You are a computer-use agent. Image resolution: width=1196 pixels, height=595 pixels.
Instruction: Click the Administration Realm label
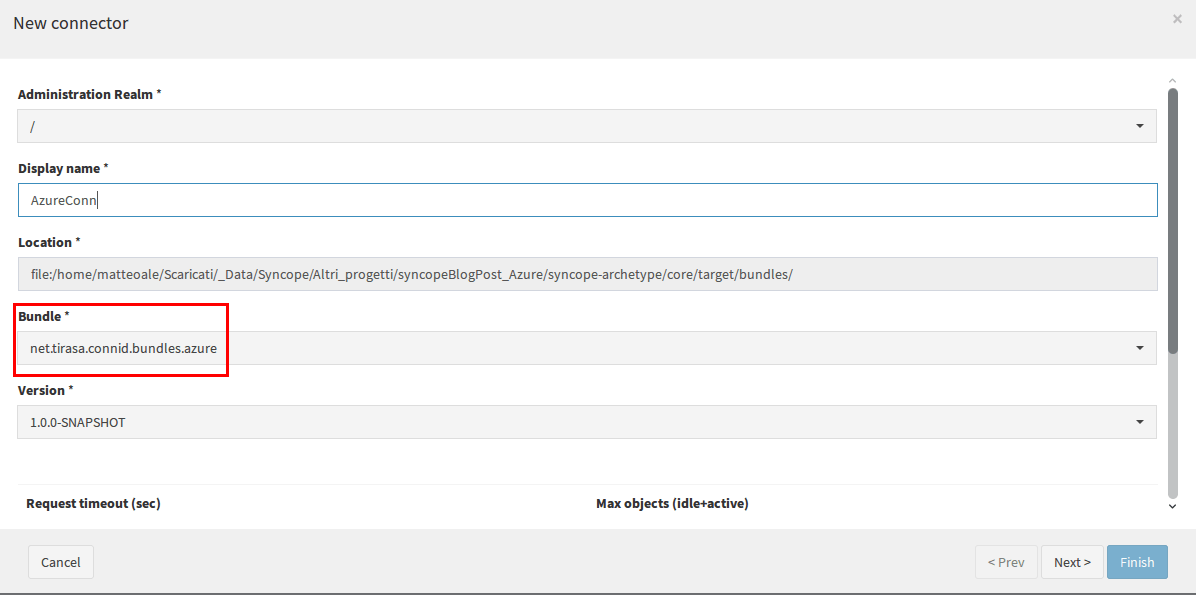coord(89,95)
